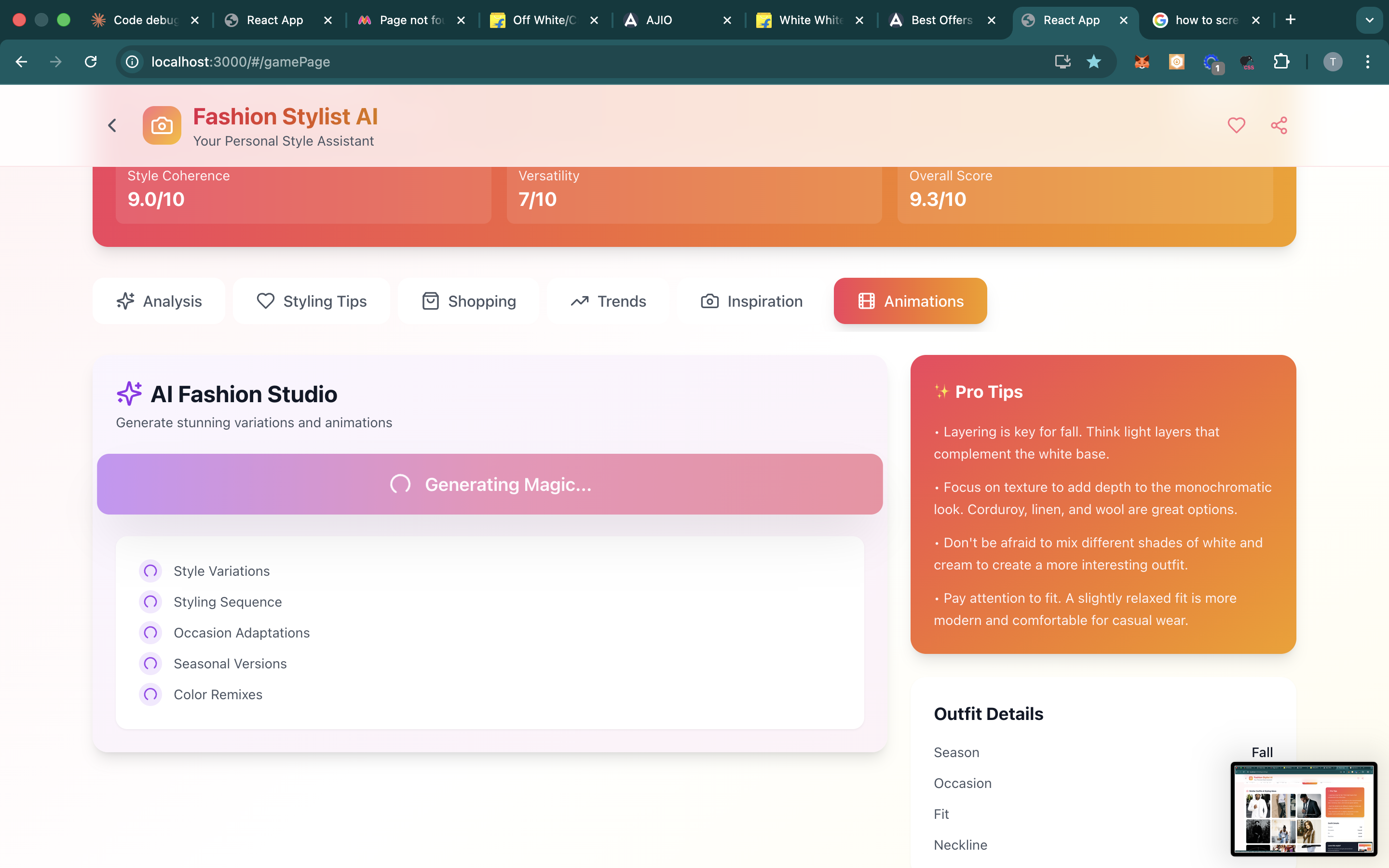Open the Extensions puzzle icon
This screenshot has height=868, width=1389.
(x=1281, y=61)
